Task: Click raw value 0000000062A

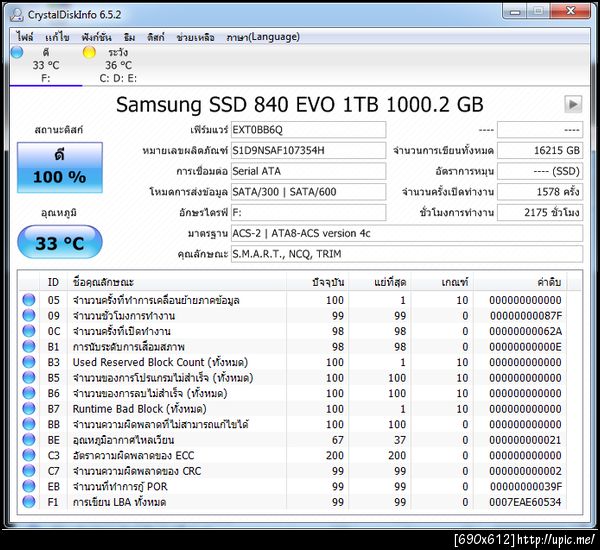Action: (x=525, y=331)
